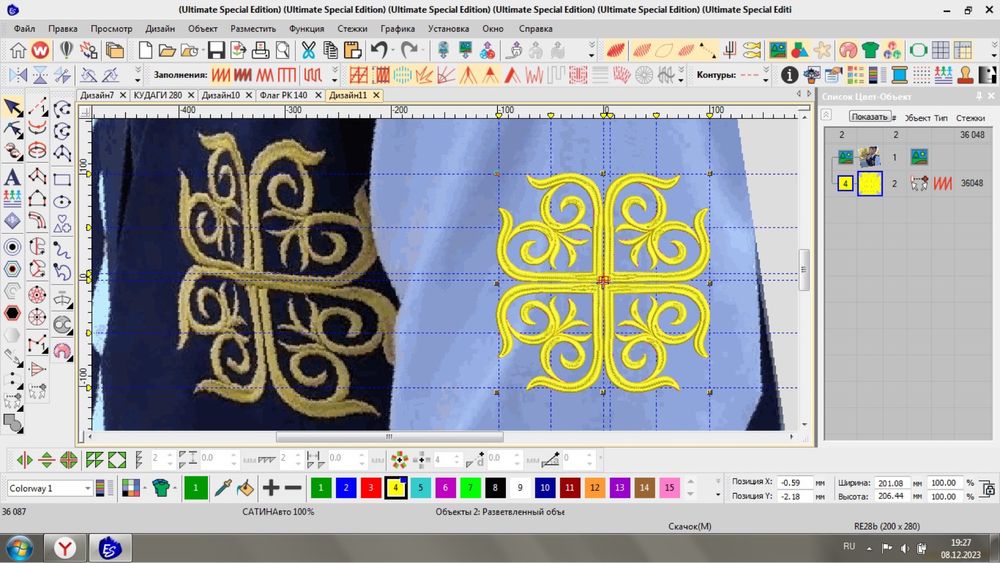
Task: Click the thread spool icon
Action: (x=899, y=75)
